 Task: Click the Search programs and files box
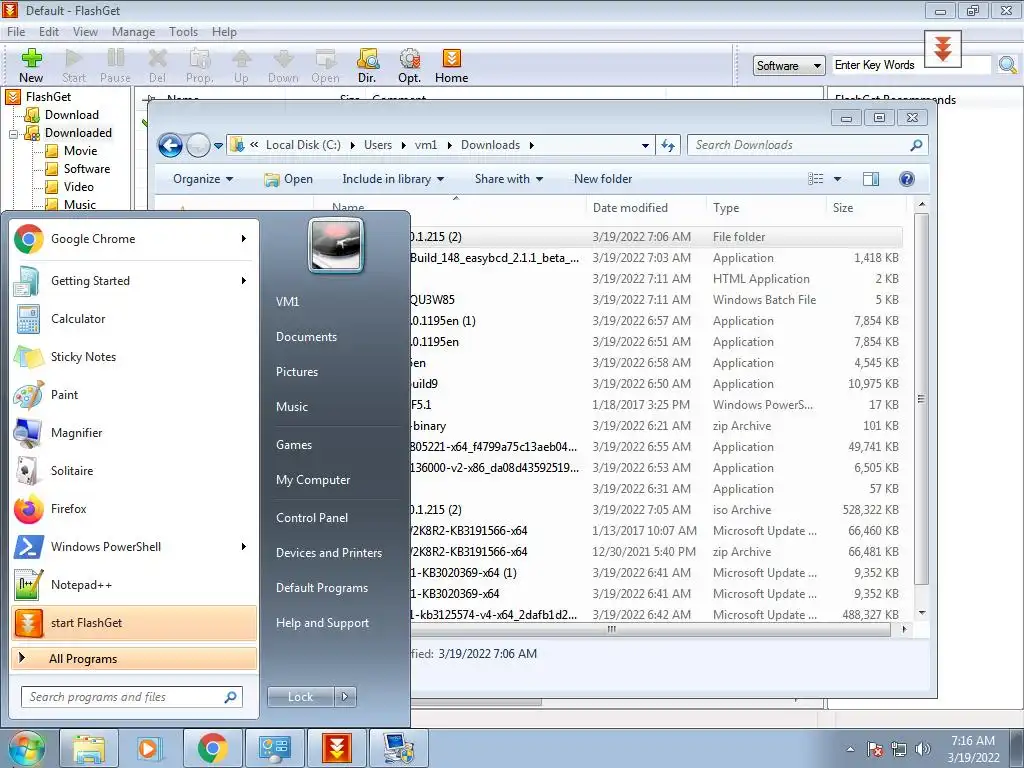[x=132, y=697]
